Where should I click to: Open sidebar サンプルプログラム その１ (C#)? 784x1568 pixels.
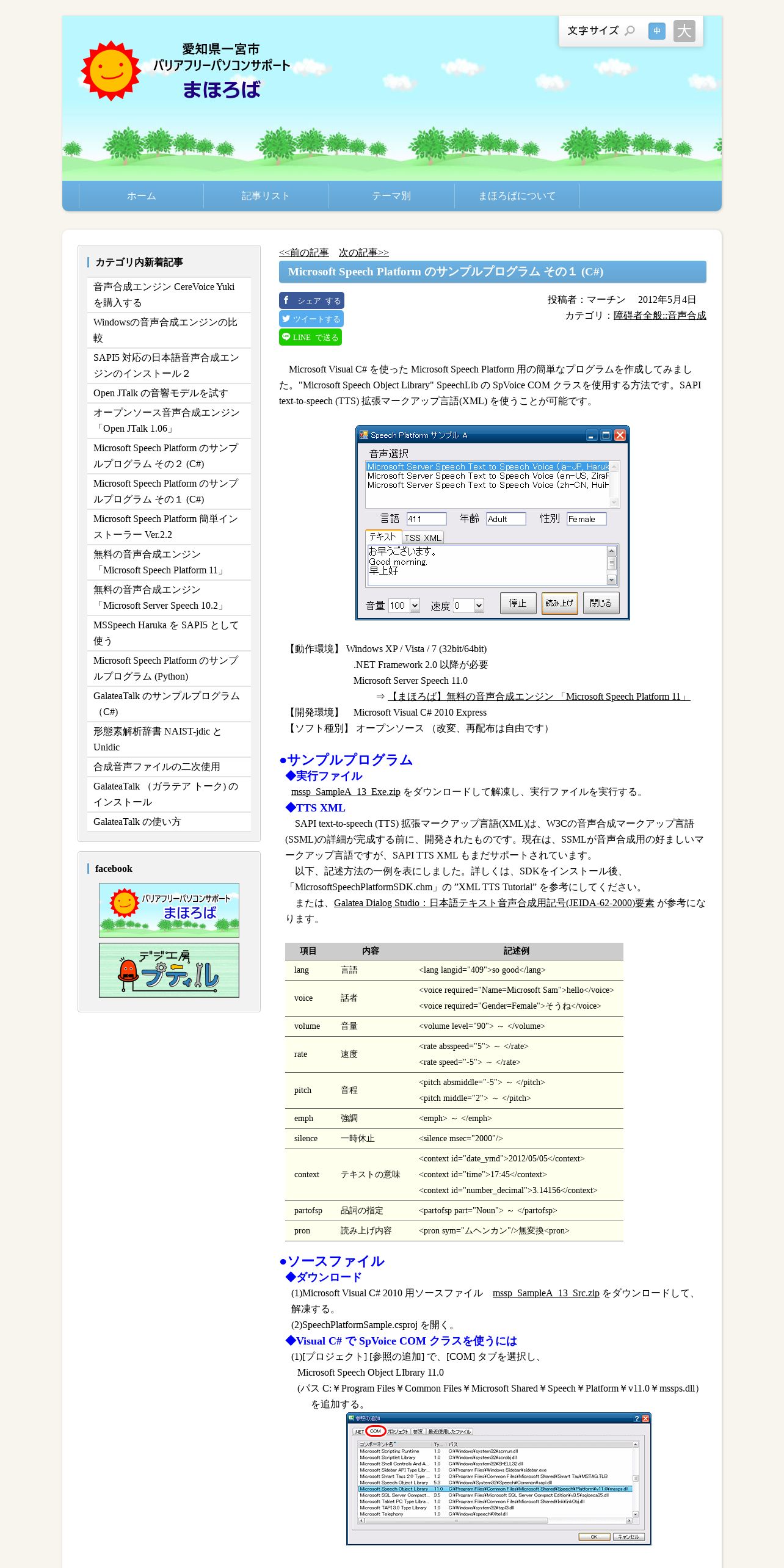[169, 492]
